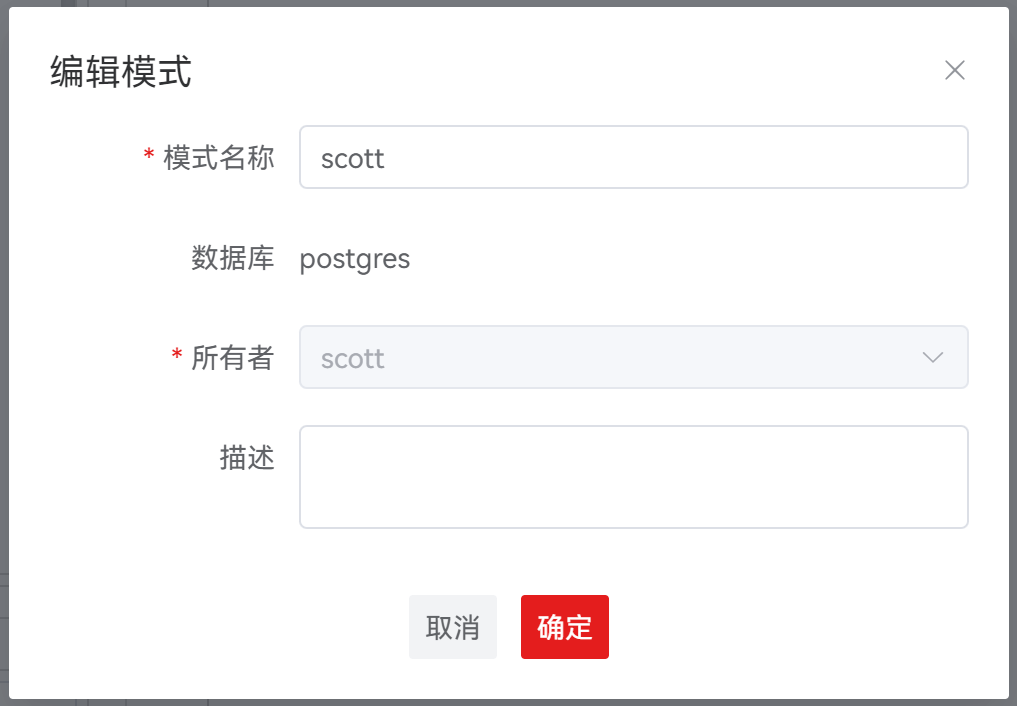
Task: Focus the 描述 text area
Action: pyautogui.click(x=634, y=477)
